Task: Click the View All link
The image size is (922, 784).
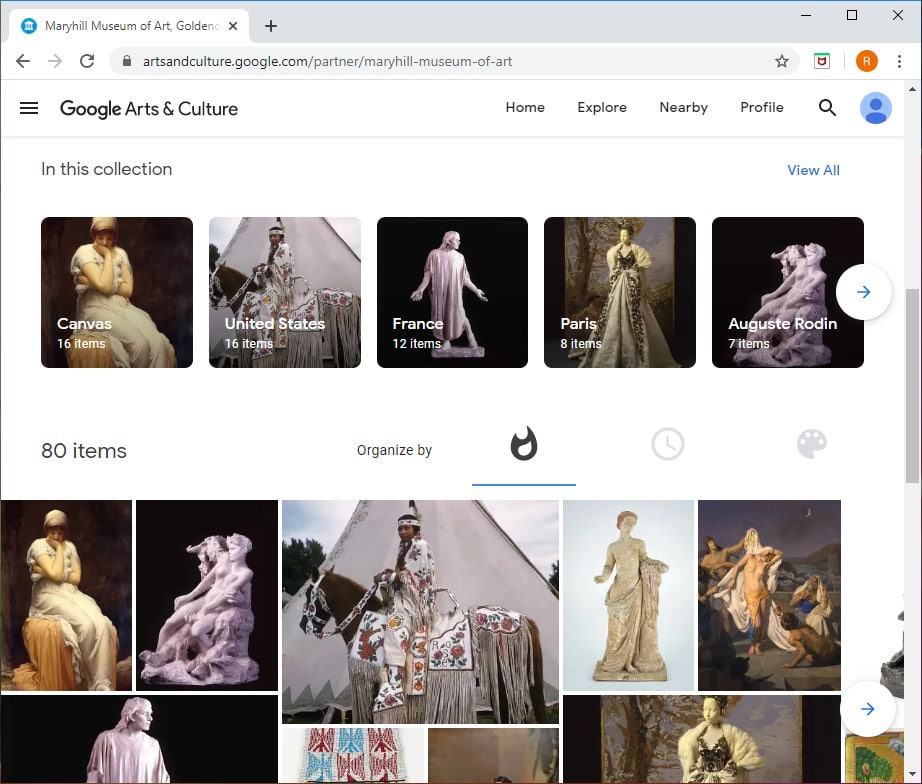Action: [x=813, y=170]
